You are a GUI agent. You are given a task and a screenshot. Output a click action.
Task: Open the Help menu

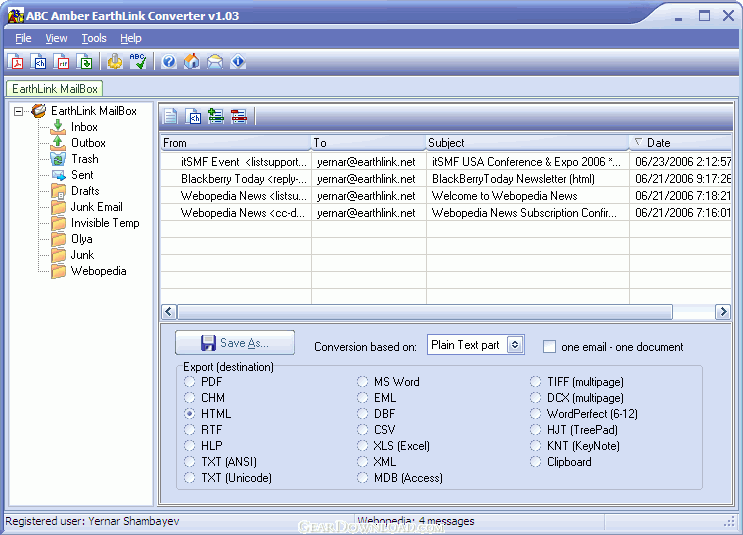pos(131,38)
